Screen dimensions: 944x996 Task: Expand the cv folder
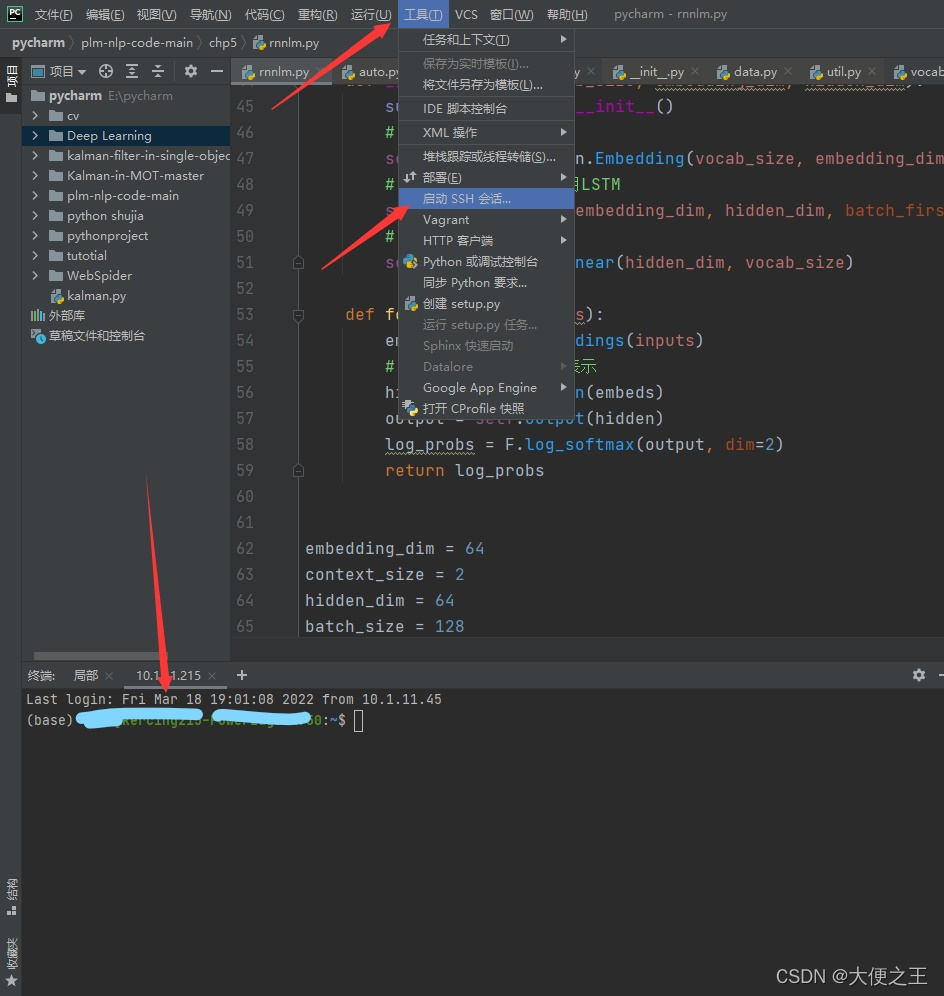(35, 116)
